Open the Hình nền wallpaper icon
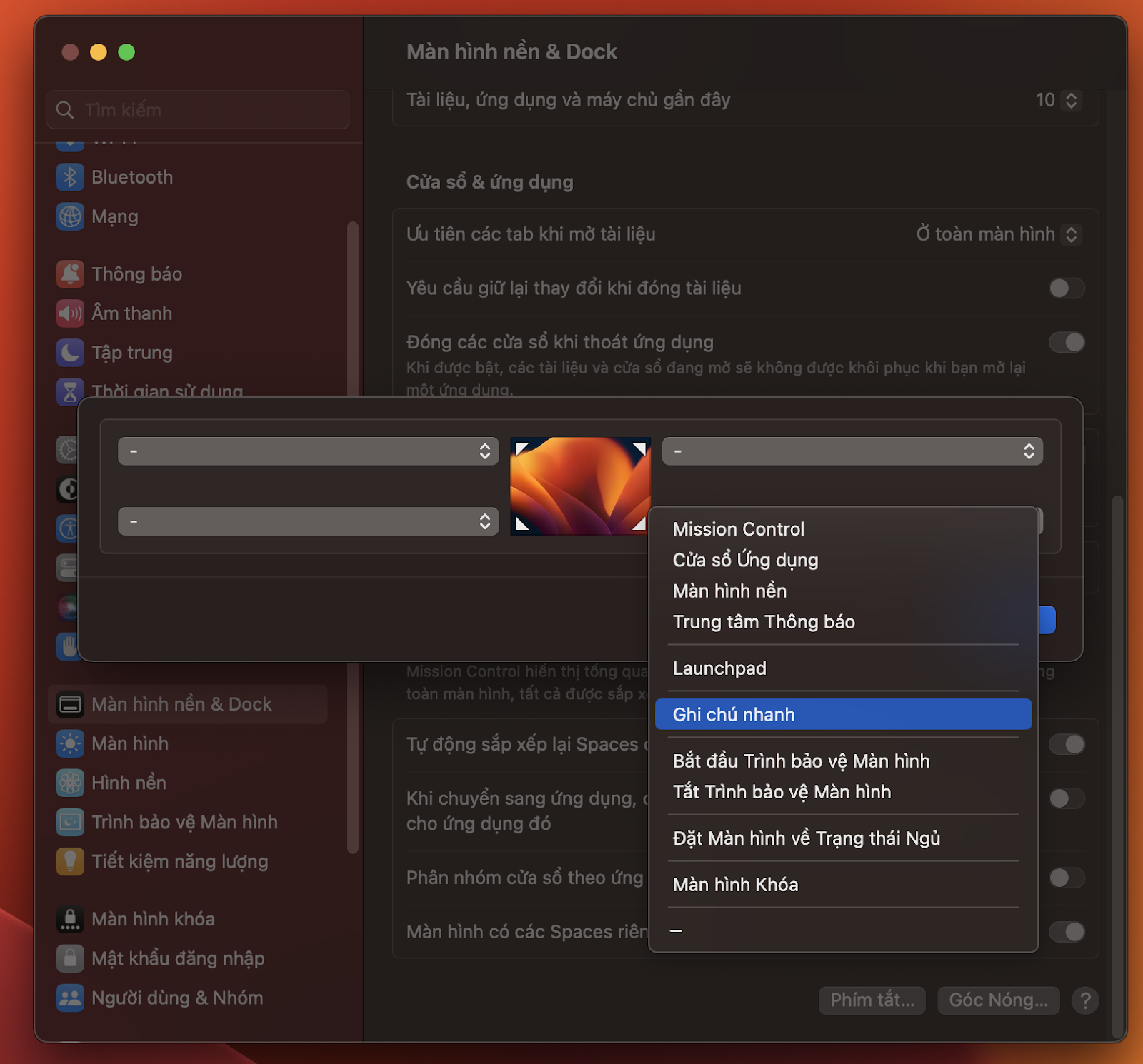 [x=70, y=783]
